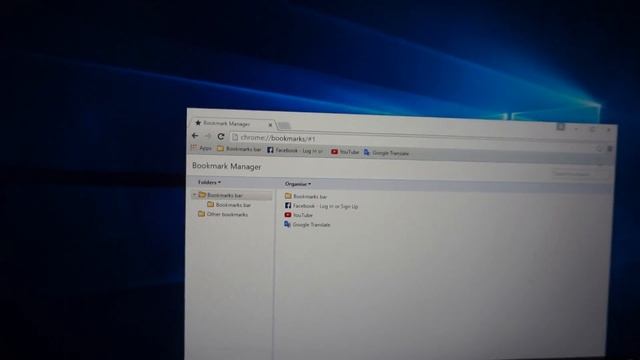640x360 pixels.
Task: Go back with the browser back arrow
Action: click(x=195, y=136)
